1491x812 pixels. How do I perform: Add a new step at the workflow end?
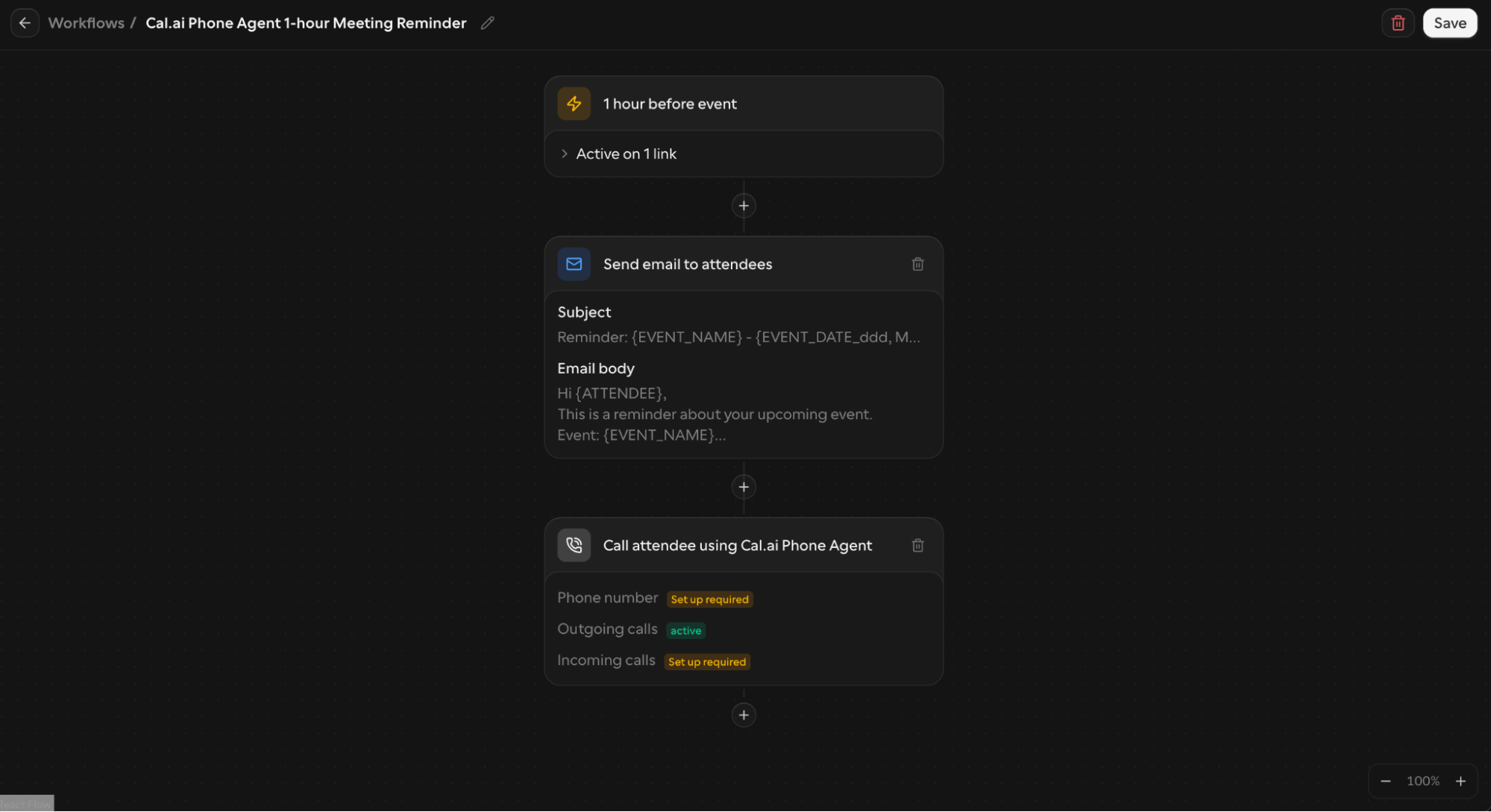pos(744,715)
